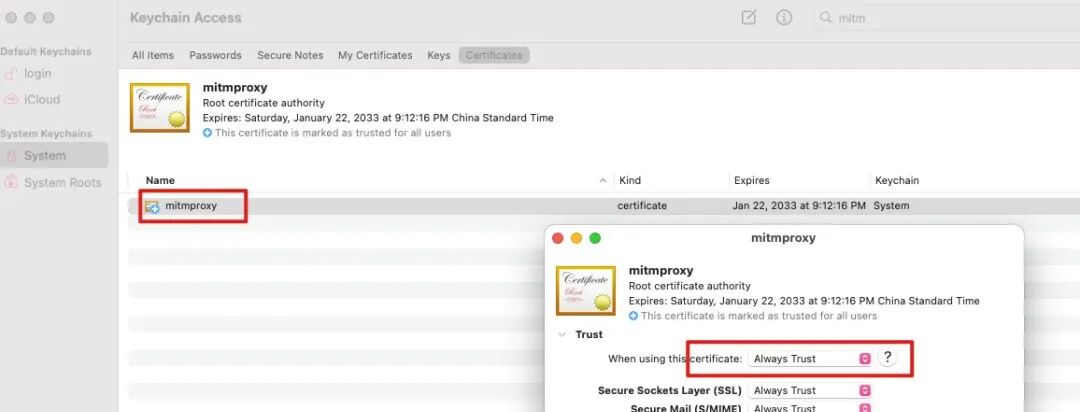Click the trusted blue plus badge in details window

[634, 316]
